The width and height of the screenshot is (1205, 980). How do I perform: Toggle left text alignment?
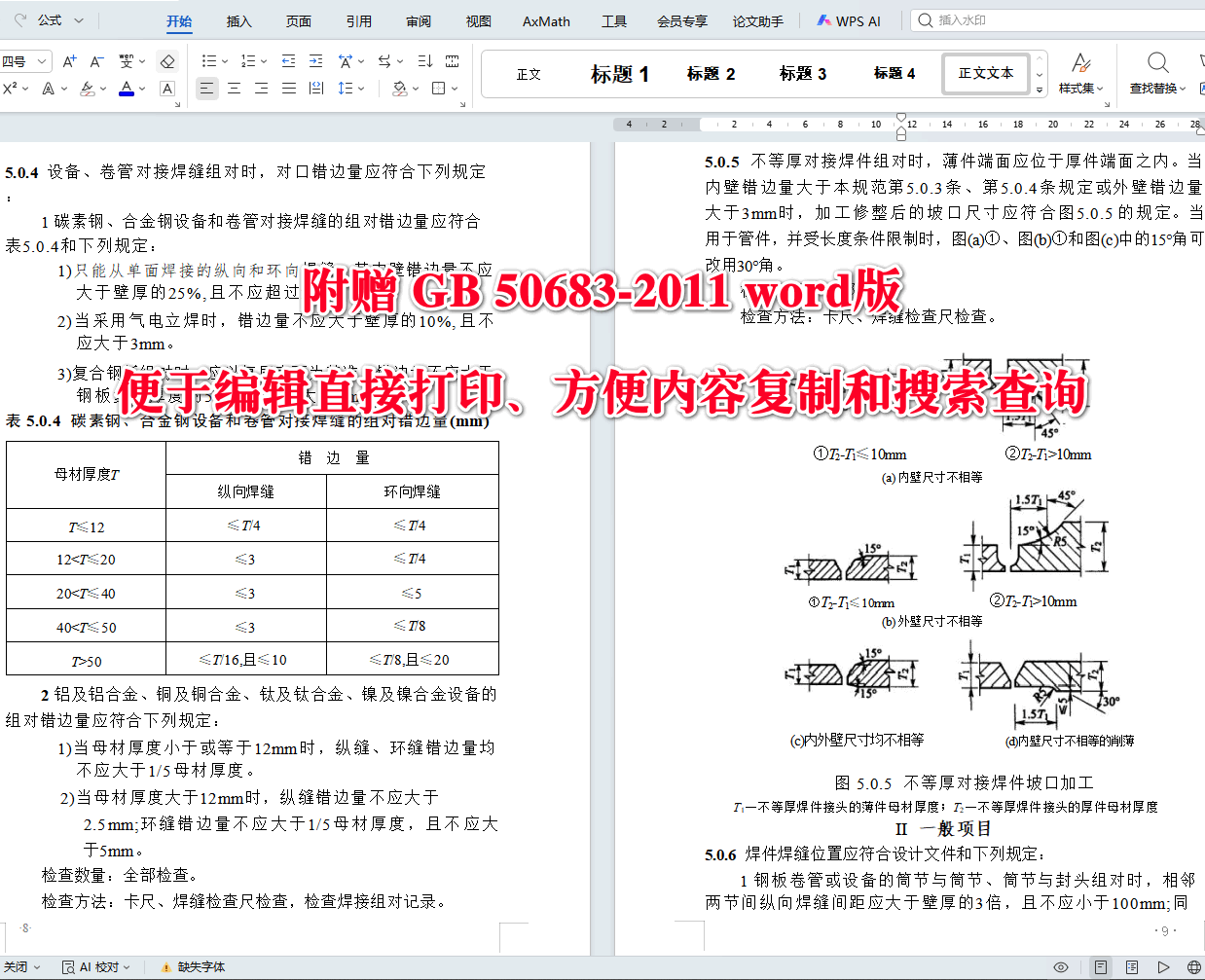coord(206,89)
